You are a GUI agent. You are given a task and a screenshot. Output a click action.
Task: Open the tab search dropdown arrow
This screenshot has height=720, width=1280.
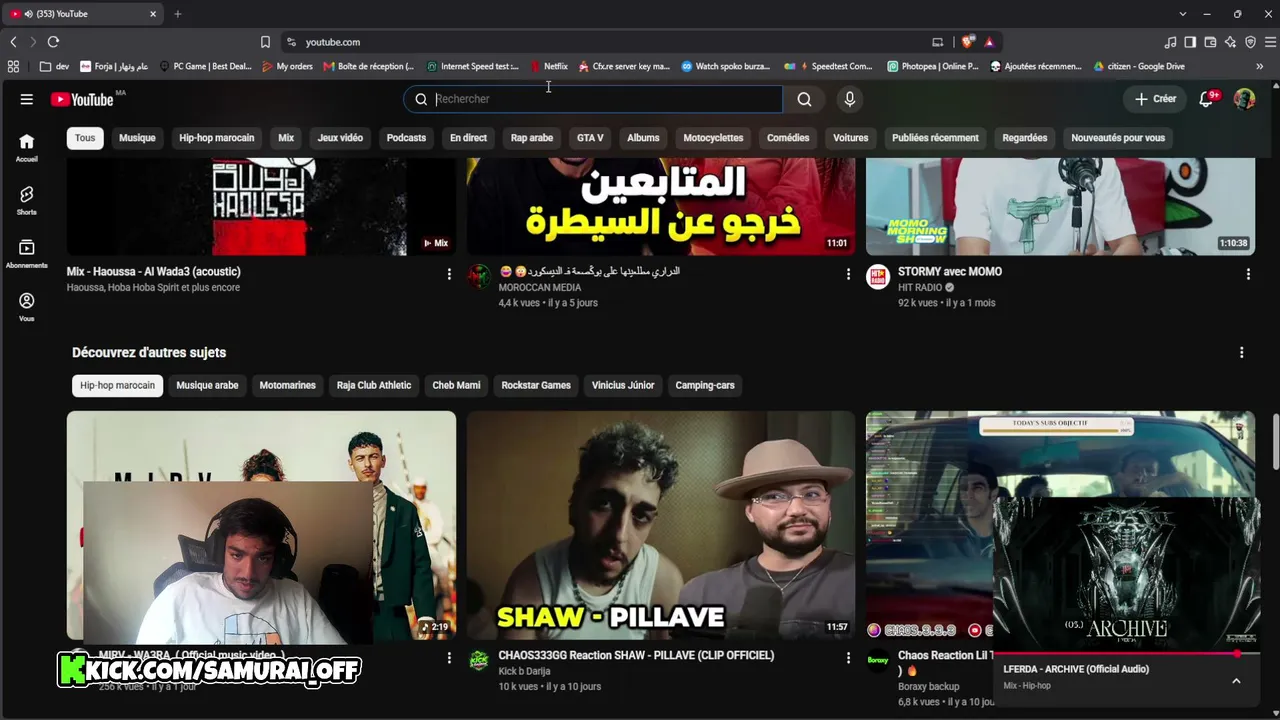click(x=1183, y=14)
